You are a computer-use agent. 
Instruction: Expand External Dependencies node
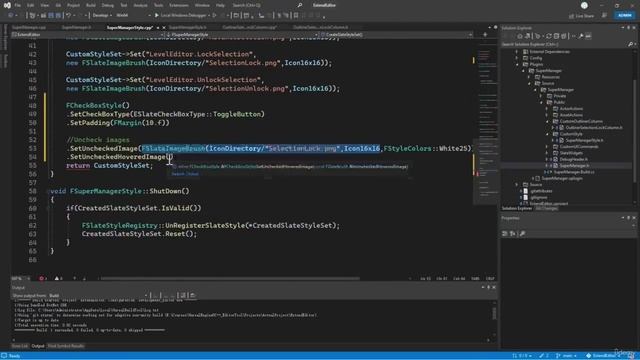(517, 52)
